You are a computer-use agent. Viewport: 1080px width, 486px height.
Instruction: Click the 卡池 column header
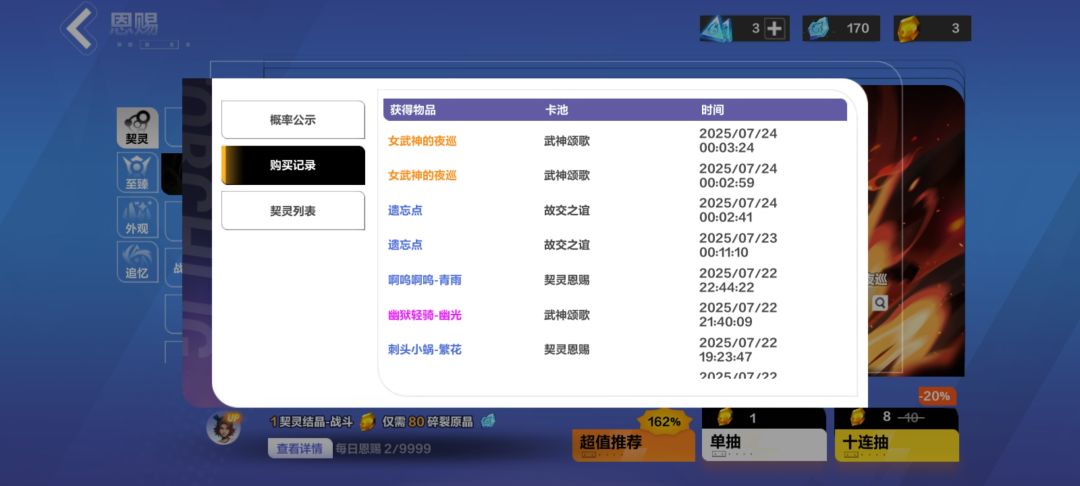[x=556, y=109]
